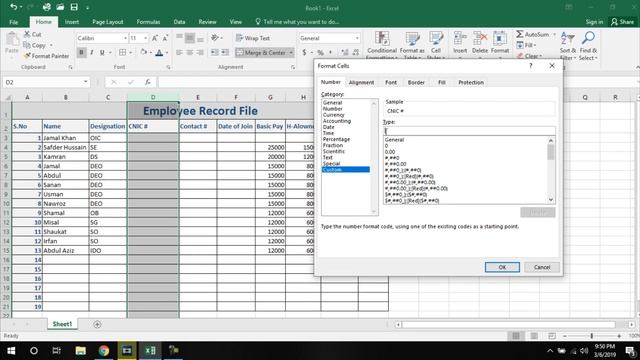Click the Increase Font Size icon
This screenshot has height=360, width=640.
(x=155, y=38)
